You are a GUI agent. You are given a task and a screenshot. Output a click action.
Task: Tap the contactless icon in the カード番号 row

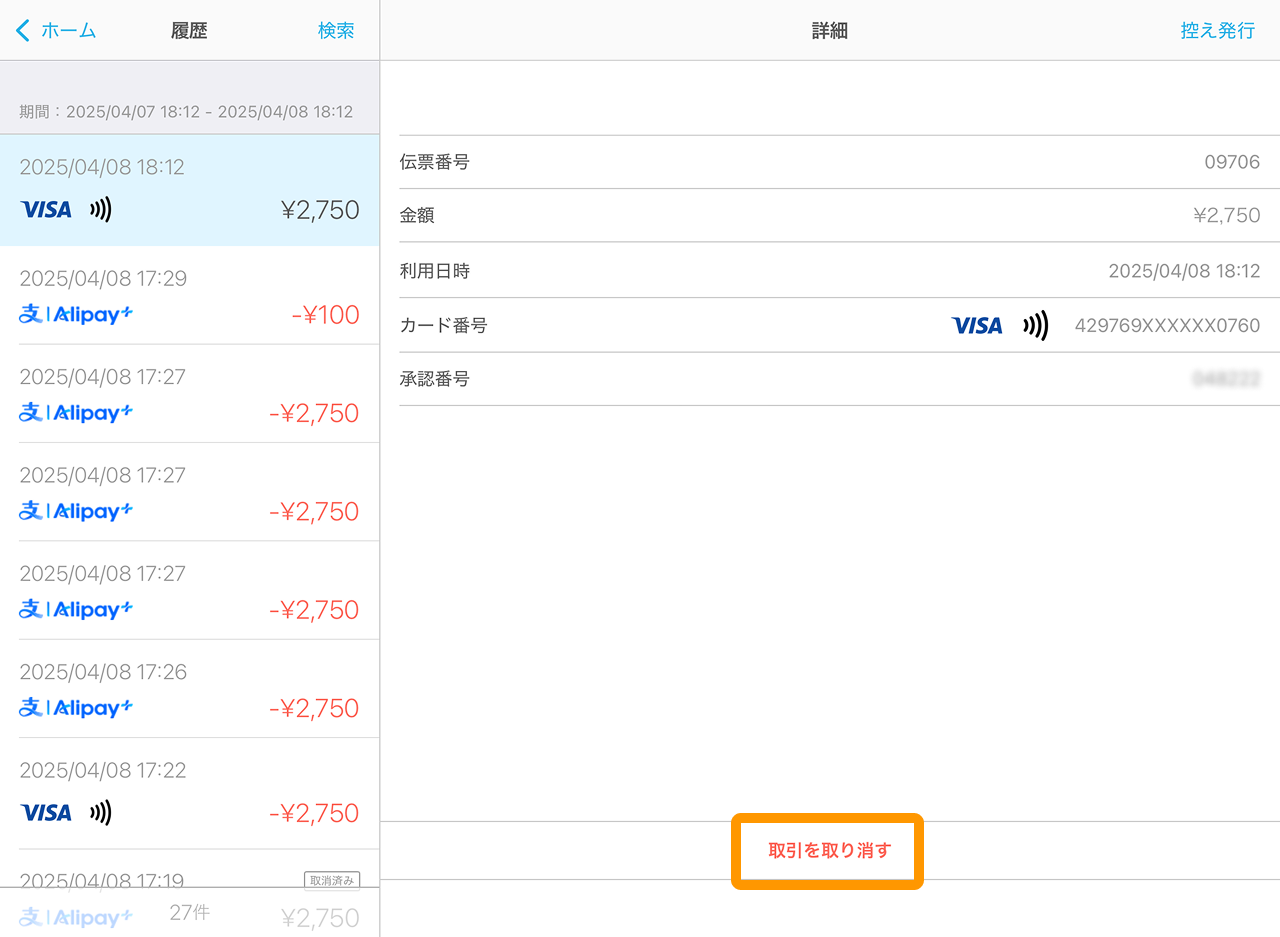1035,325
